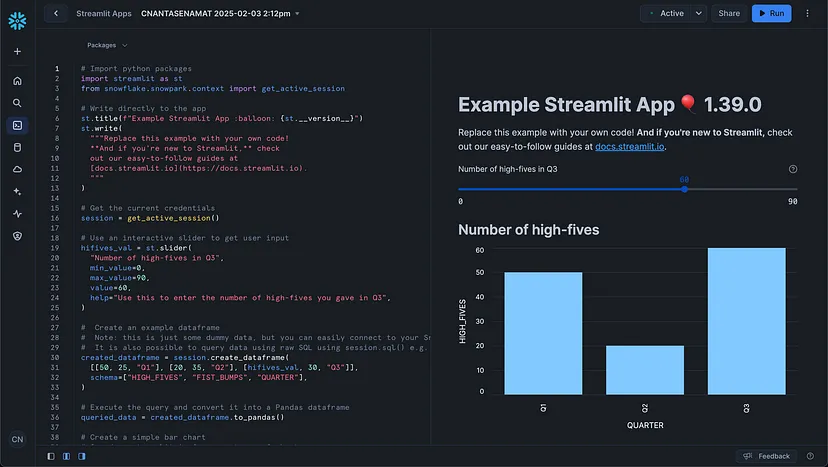Click the 'Number of high-fives' chart heading

pos(529,230)
